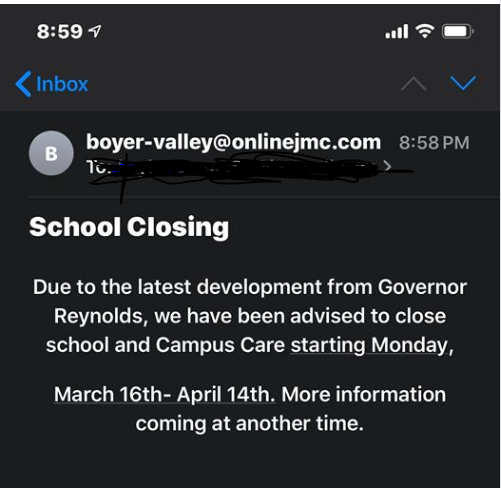
Task: Tap the underlined starting Monday date link
Action: (x=372, y=345)
